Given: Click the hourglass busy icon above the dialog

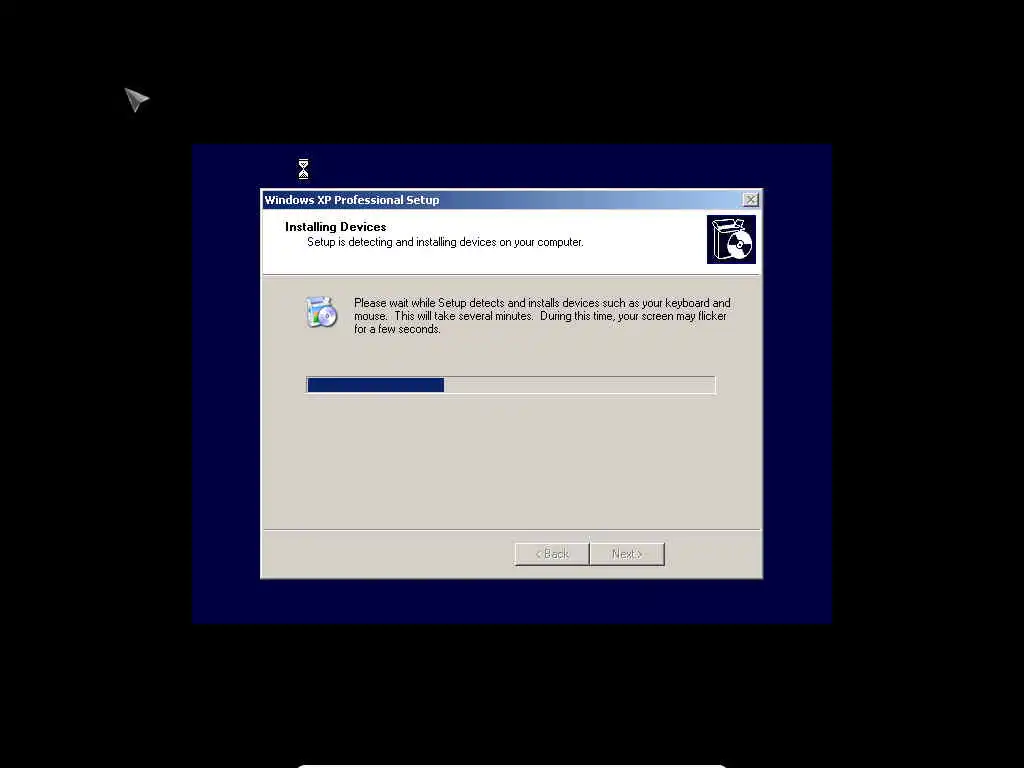Looking at the screenshot, I should pos(303,168).
